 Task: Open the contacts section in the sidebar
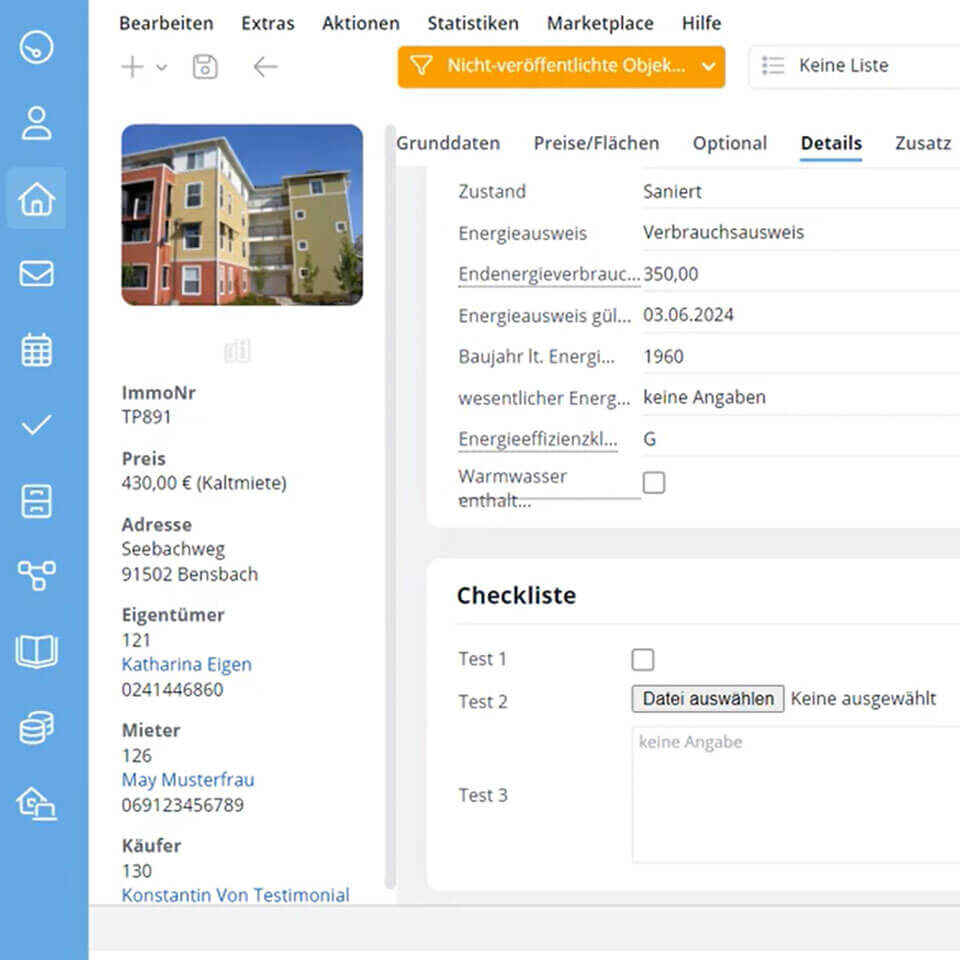(x=36, y=122)
